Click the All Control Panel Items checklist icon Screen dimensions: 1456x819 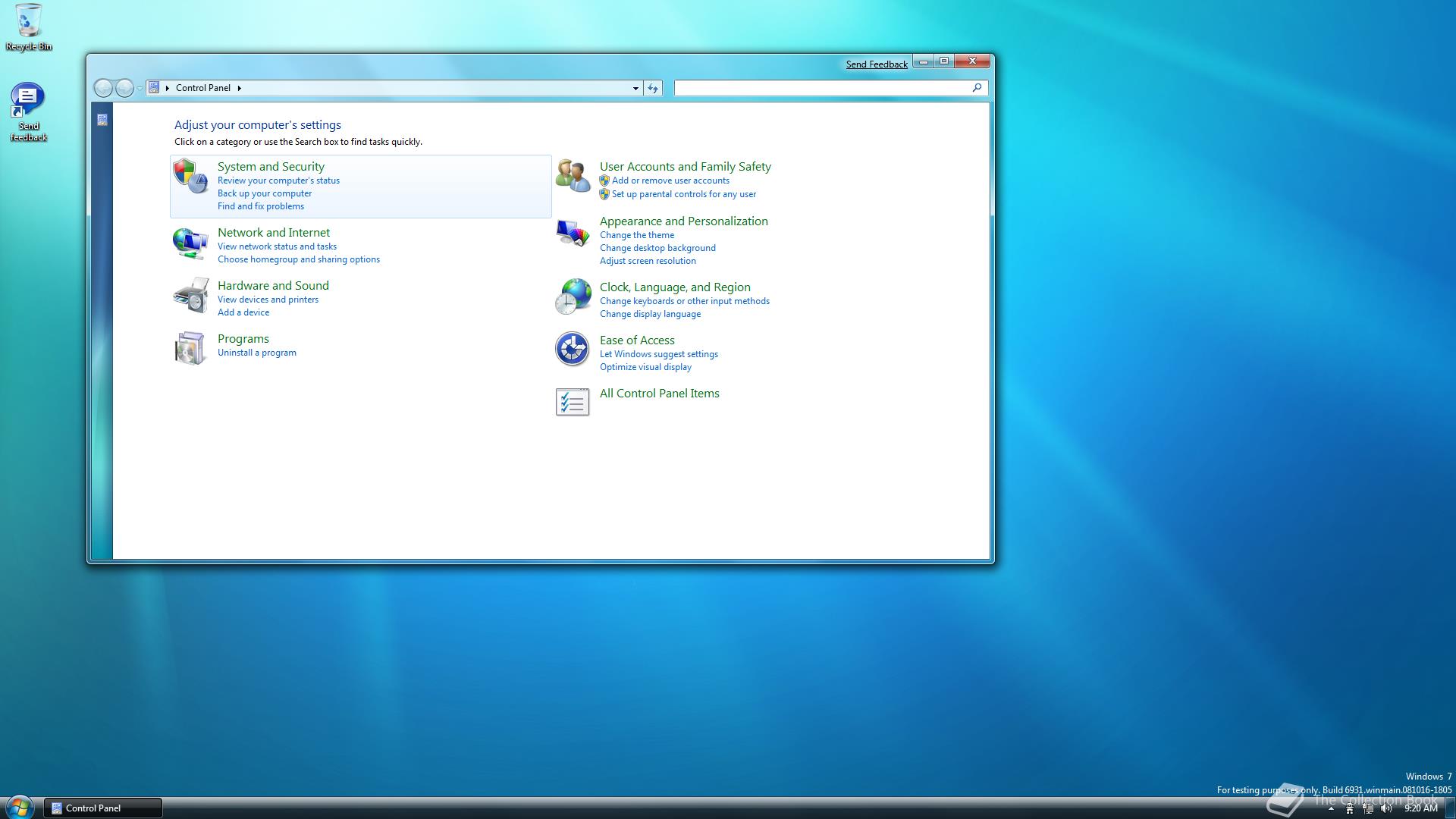[572, 402]
